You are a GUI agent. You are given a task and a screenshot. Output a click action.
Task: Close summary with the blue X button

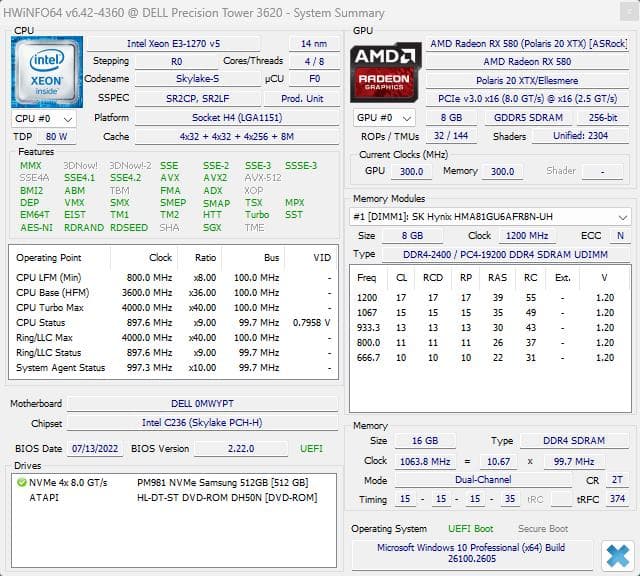click(617, 555)
